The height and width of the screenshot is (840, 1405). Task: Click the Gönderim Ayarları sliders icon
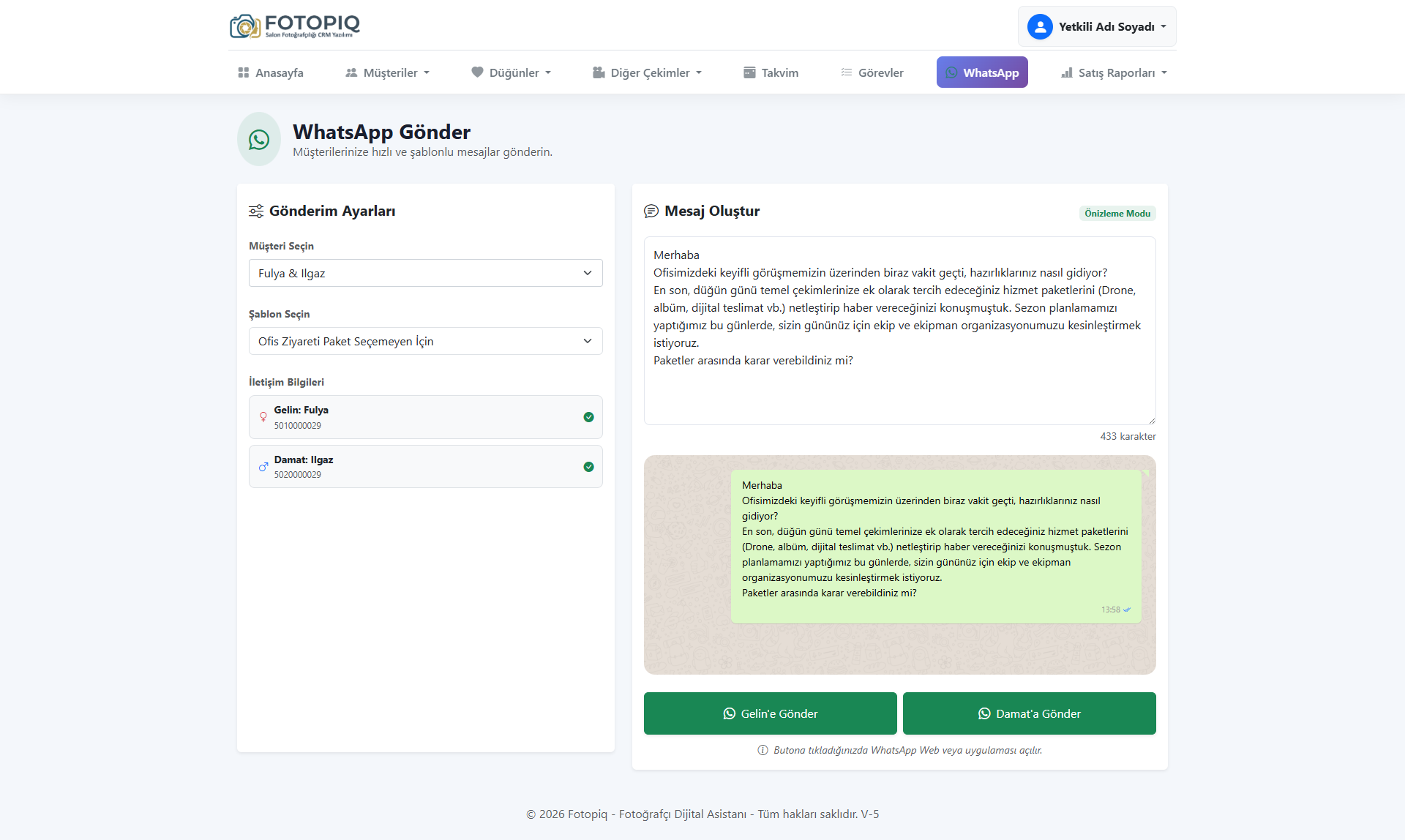256,211
